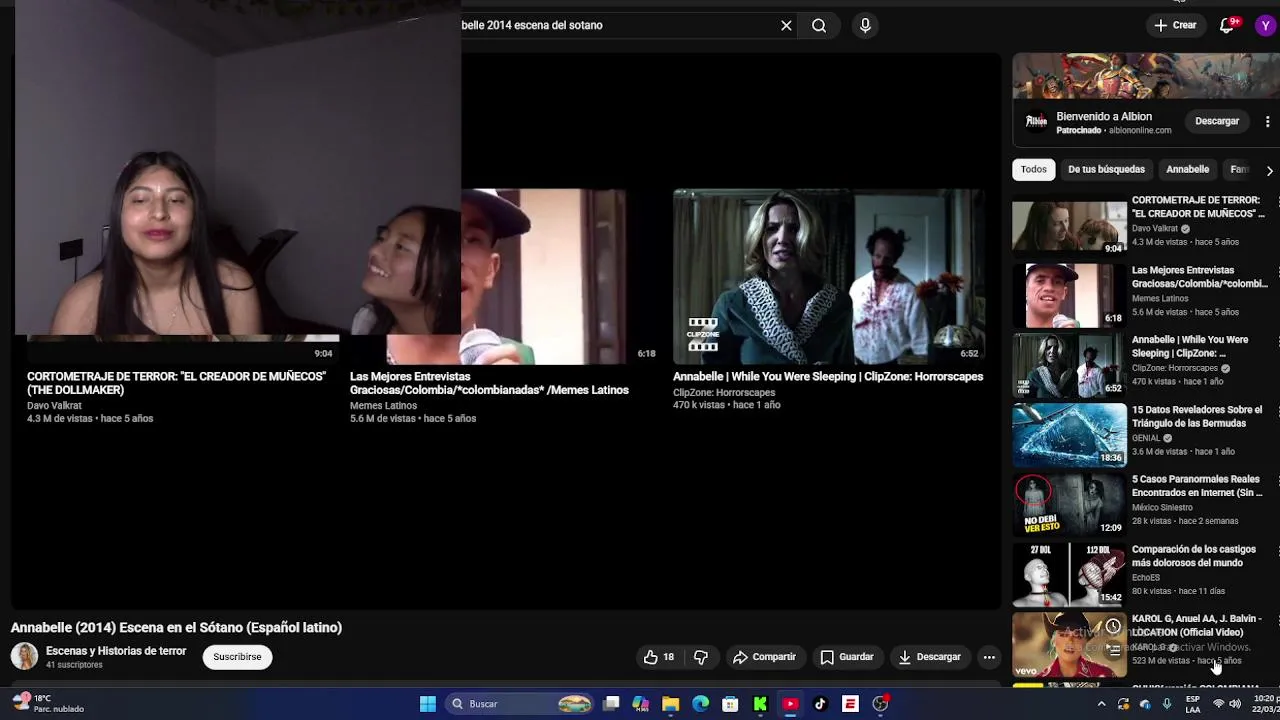Select the Annabelle filter chip
1280x720 pixels.
pyautogui.click(x=1188, y=169)
